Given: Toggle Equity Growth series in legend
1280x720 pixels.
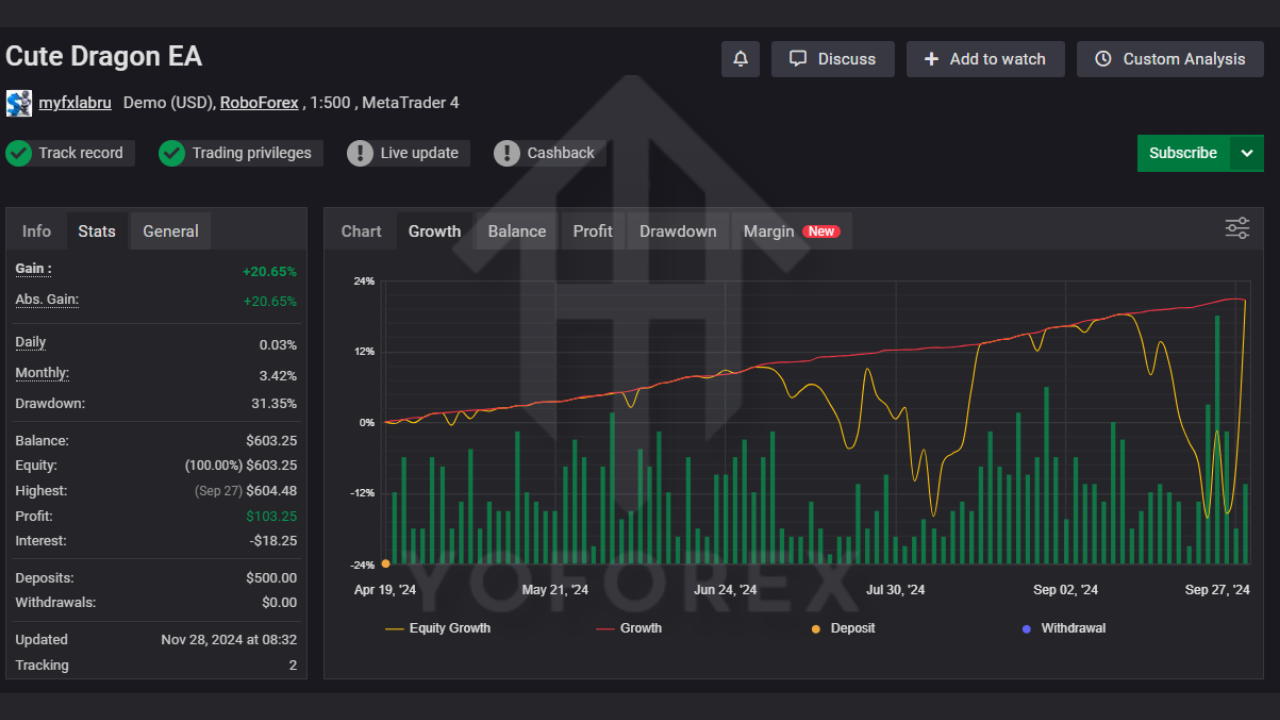Looking at the screenshot, I should click(438, 628).
